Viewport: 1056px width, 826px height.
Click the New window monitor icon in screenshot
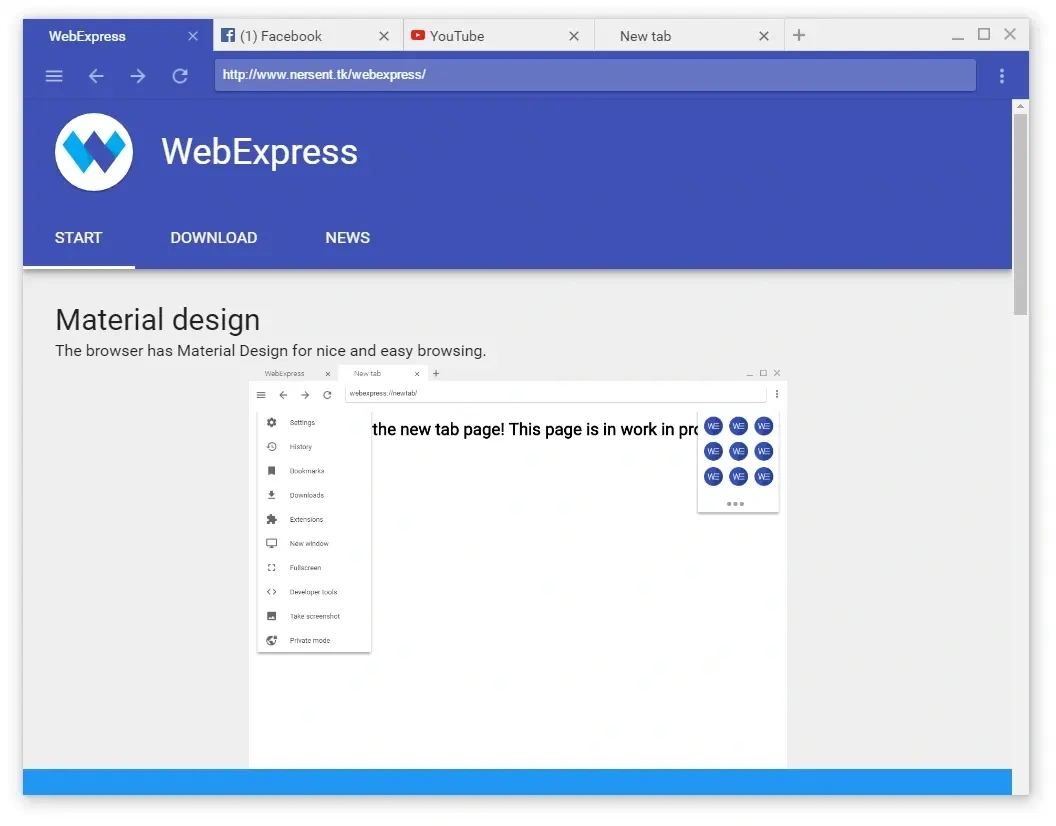click(271, 543)
